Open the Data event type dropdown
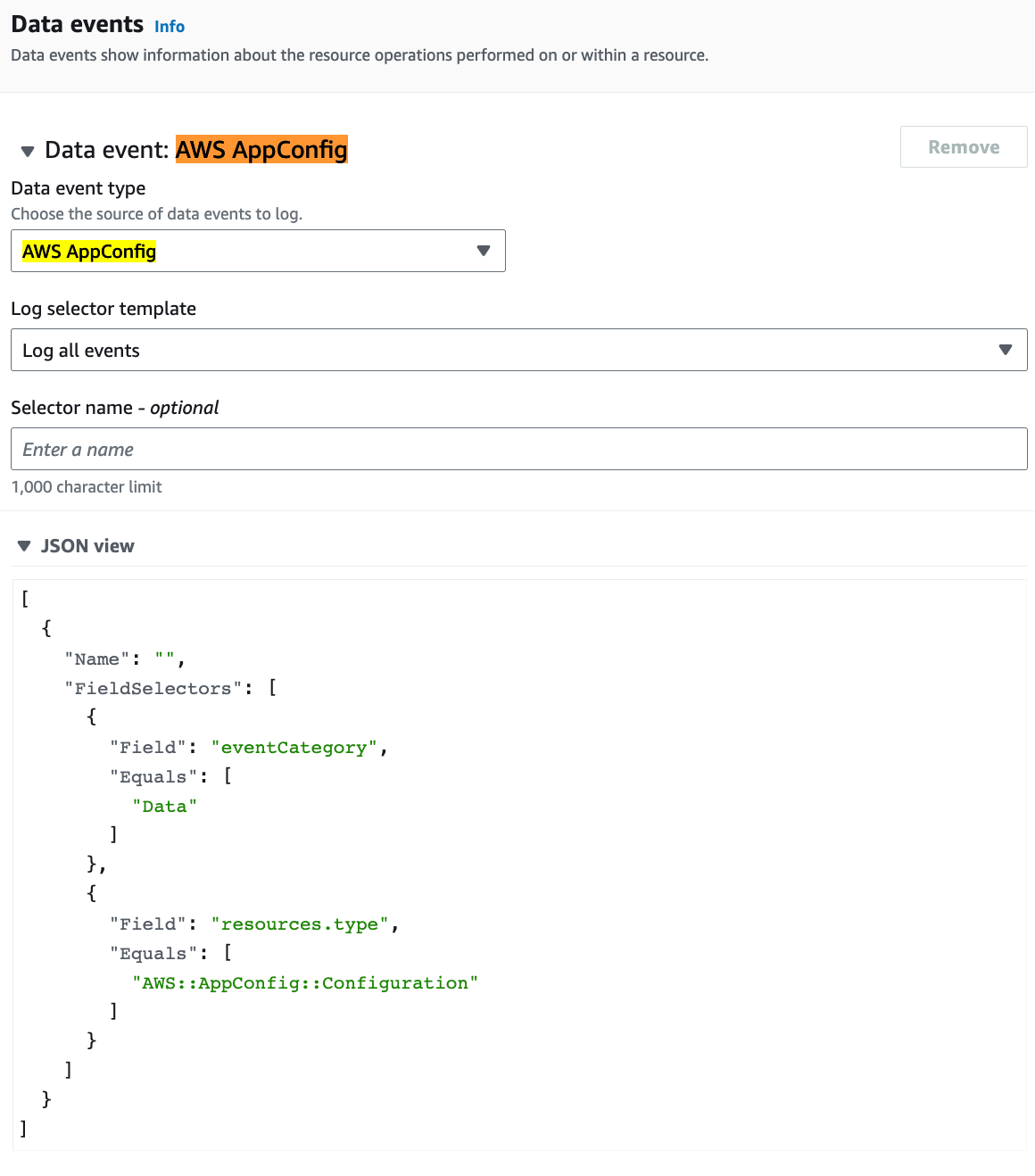Screen dimensions: 1035x1176 [x=258, y=251]
